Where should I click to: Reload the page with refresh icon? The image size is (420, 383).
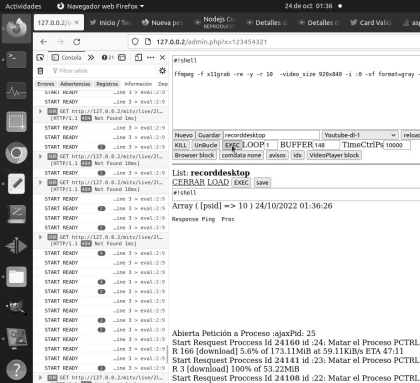click(77, 42)
